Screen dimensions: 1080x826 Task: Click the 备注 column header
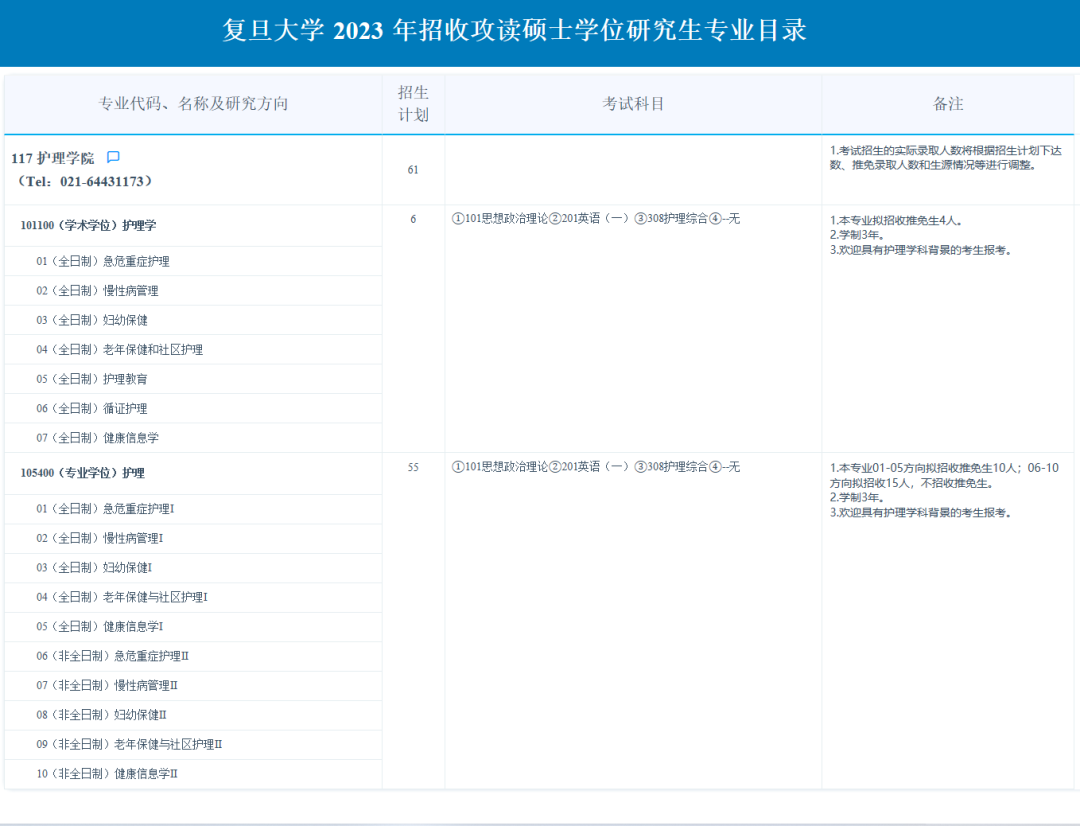point(948,104)
